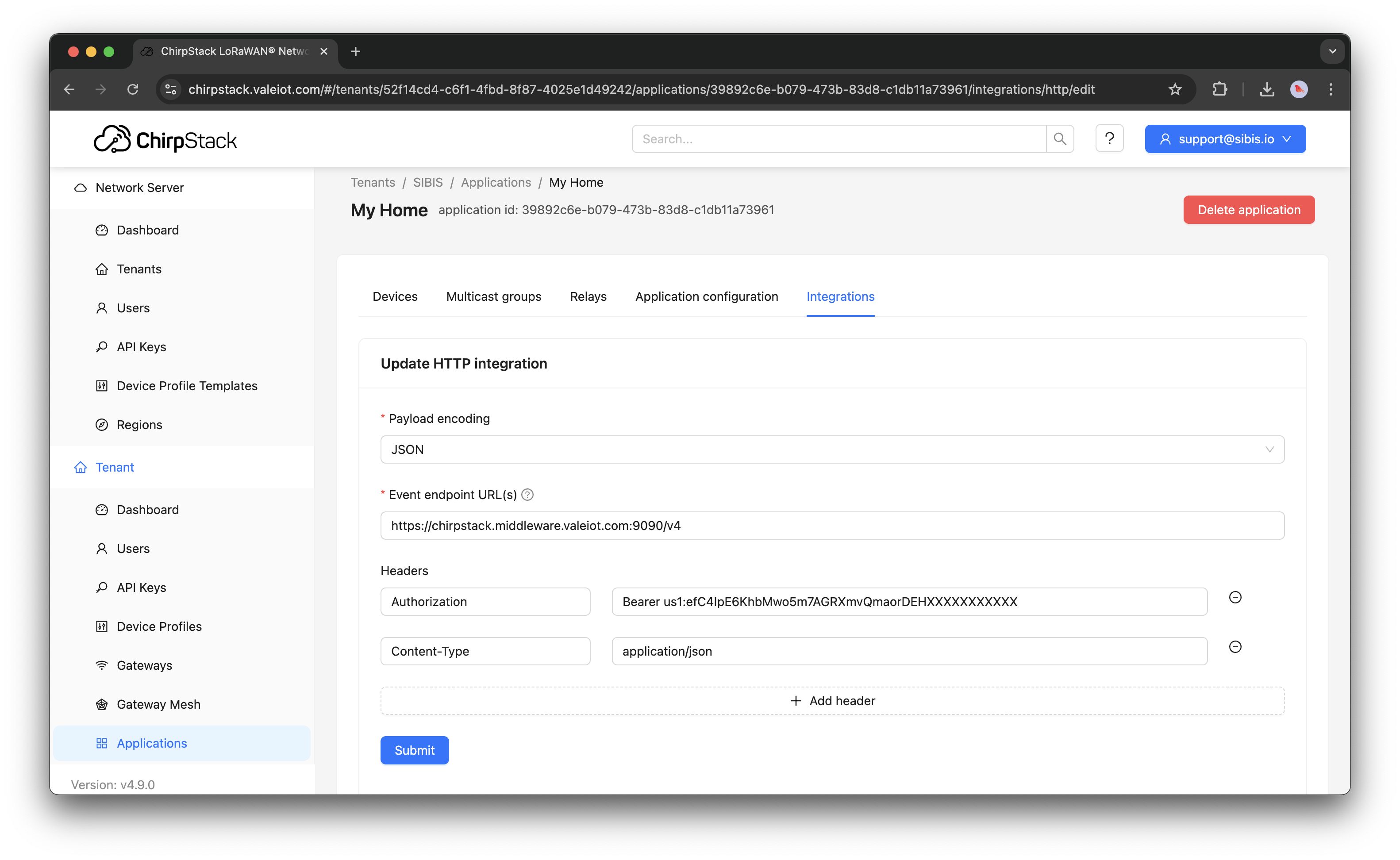This screenshot has width=1400, height=860.
Task: Click the Event endpoint URL help circle
Action: tap(528, 494)
